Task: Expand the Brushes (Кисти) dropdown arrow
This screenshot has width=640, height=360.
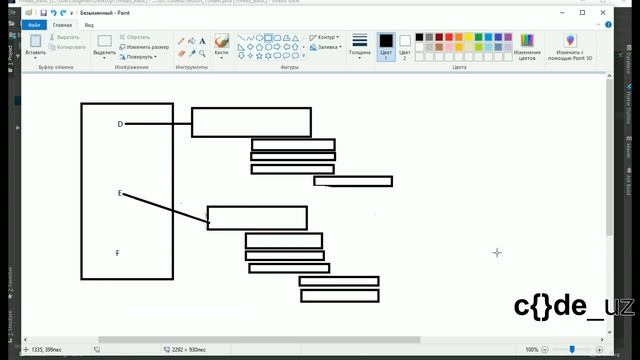Action: (222, 58)
